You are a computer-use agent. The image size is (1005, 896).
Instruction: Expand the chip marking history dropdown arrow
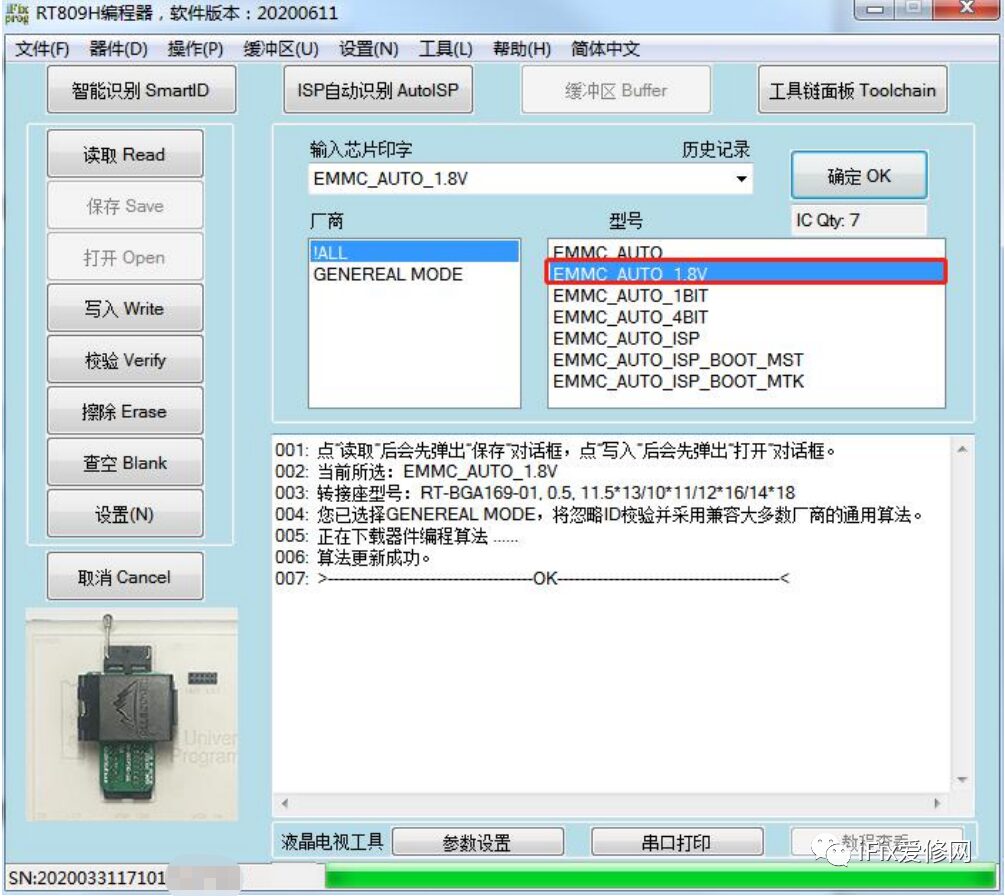741,179
